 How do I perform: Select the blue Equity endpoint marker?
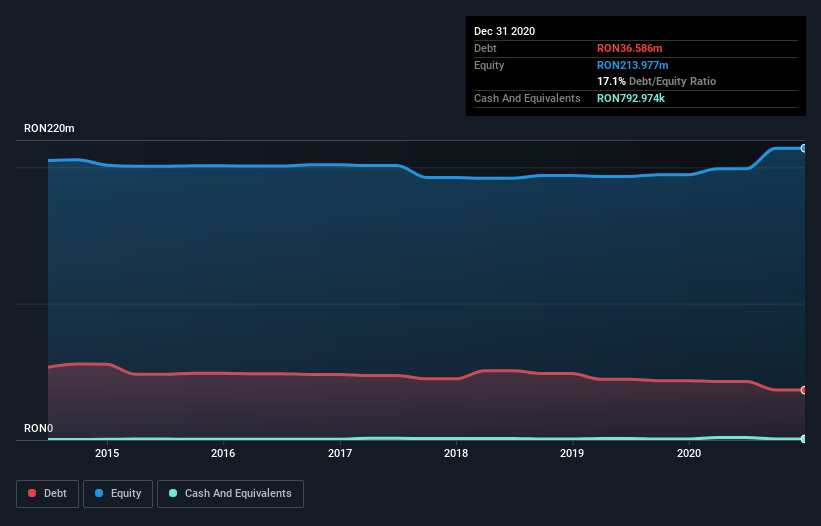(x=804, y=148)
